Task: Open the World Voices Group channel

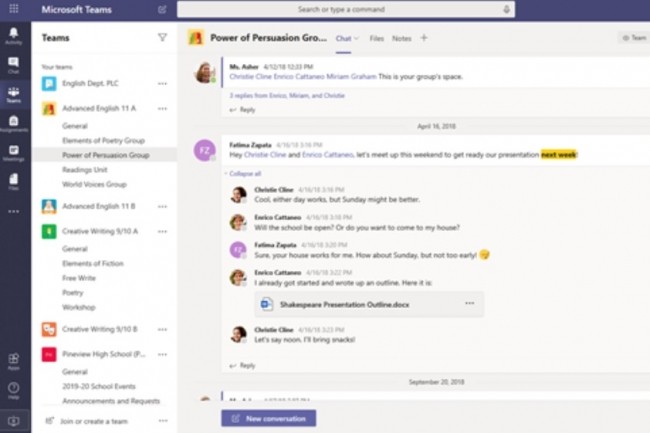Action: (94, 184)
